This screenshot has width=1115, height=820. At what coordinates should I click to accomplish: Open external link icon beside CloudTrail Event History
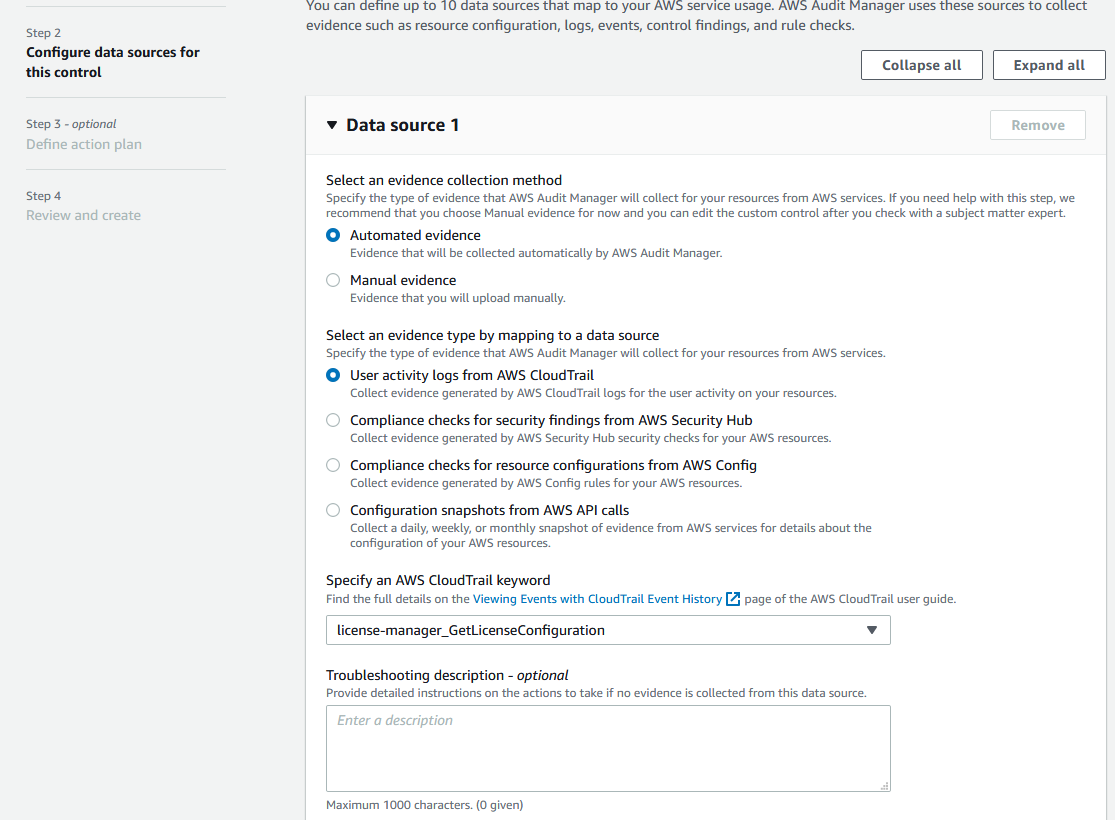(732, 599)
